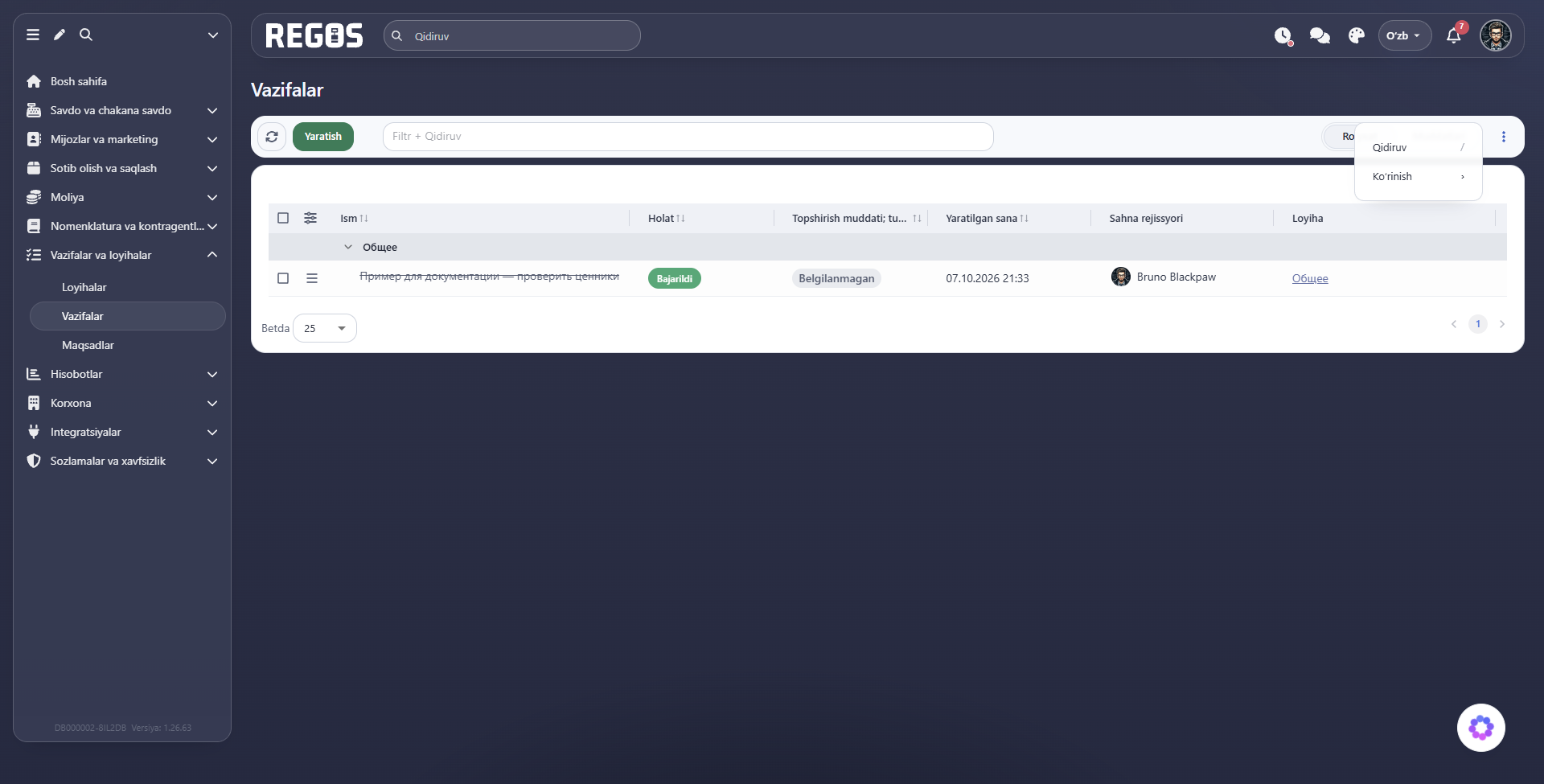Open the notifications bell icon

[1454, 35]
